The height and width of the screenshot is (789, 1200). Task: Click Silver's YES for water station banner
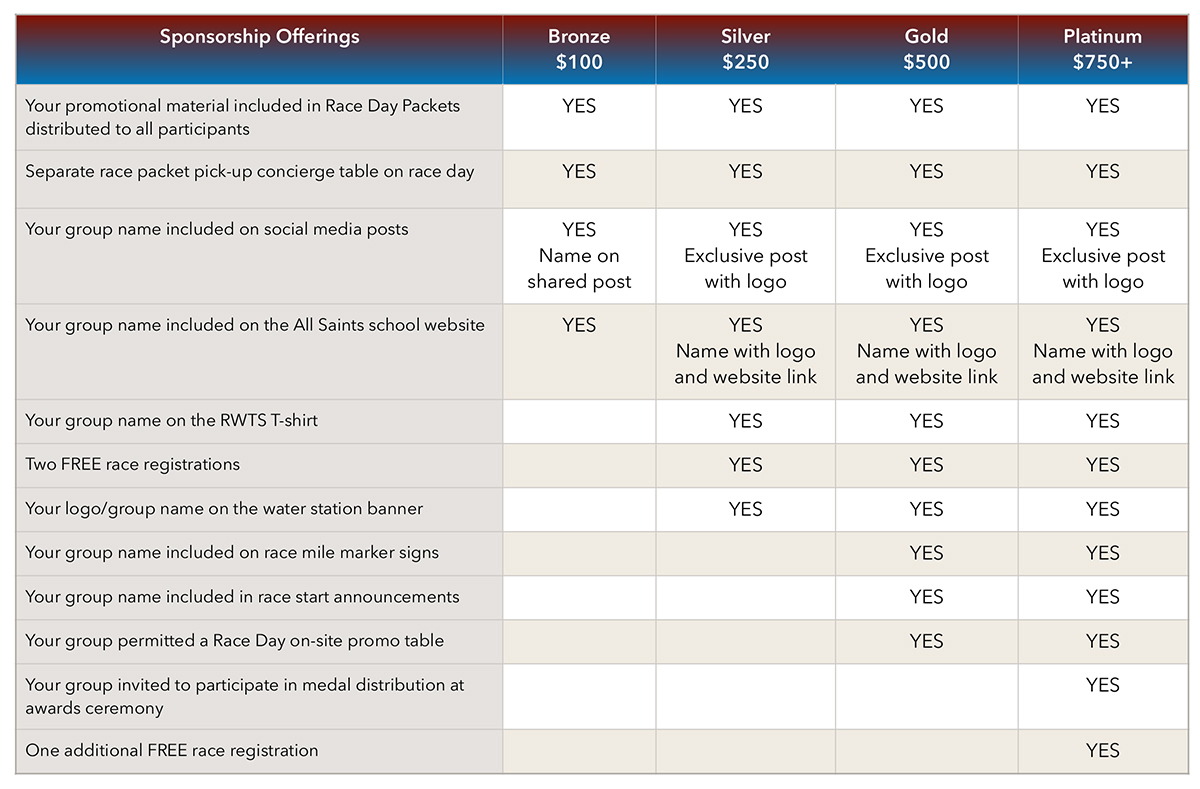[x=745, y=509]
